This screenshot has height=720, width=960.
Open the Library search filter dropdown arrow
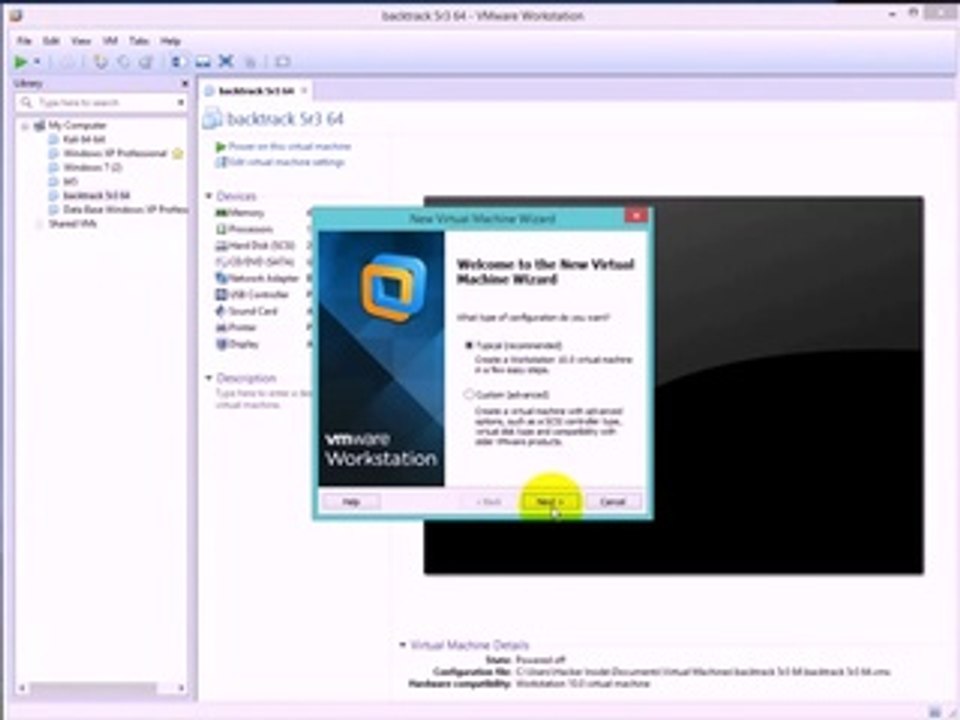[x=181, y=102]
